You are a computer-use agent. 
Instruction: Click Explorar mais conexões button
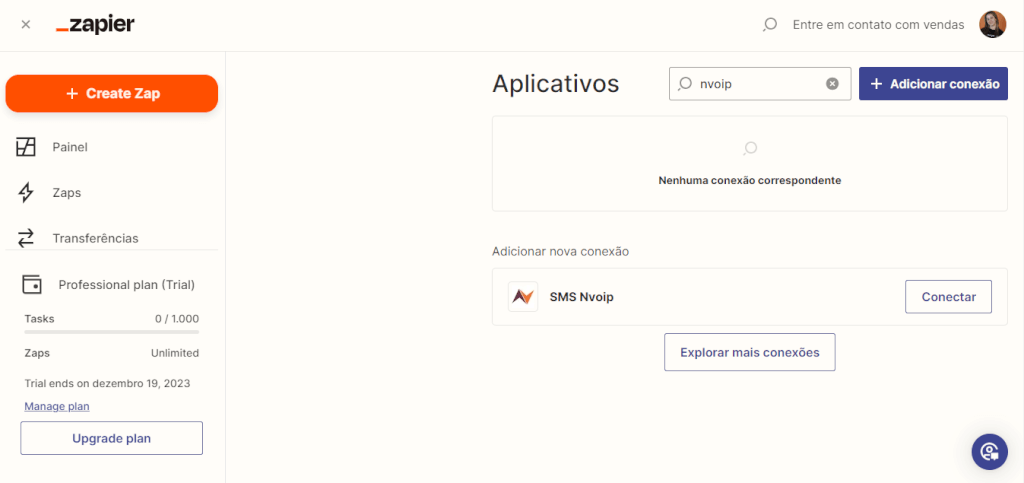point(750,352)
